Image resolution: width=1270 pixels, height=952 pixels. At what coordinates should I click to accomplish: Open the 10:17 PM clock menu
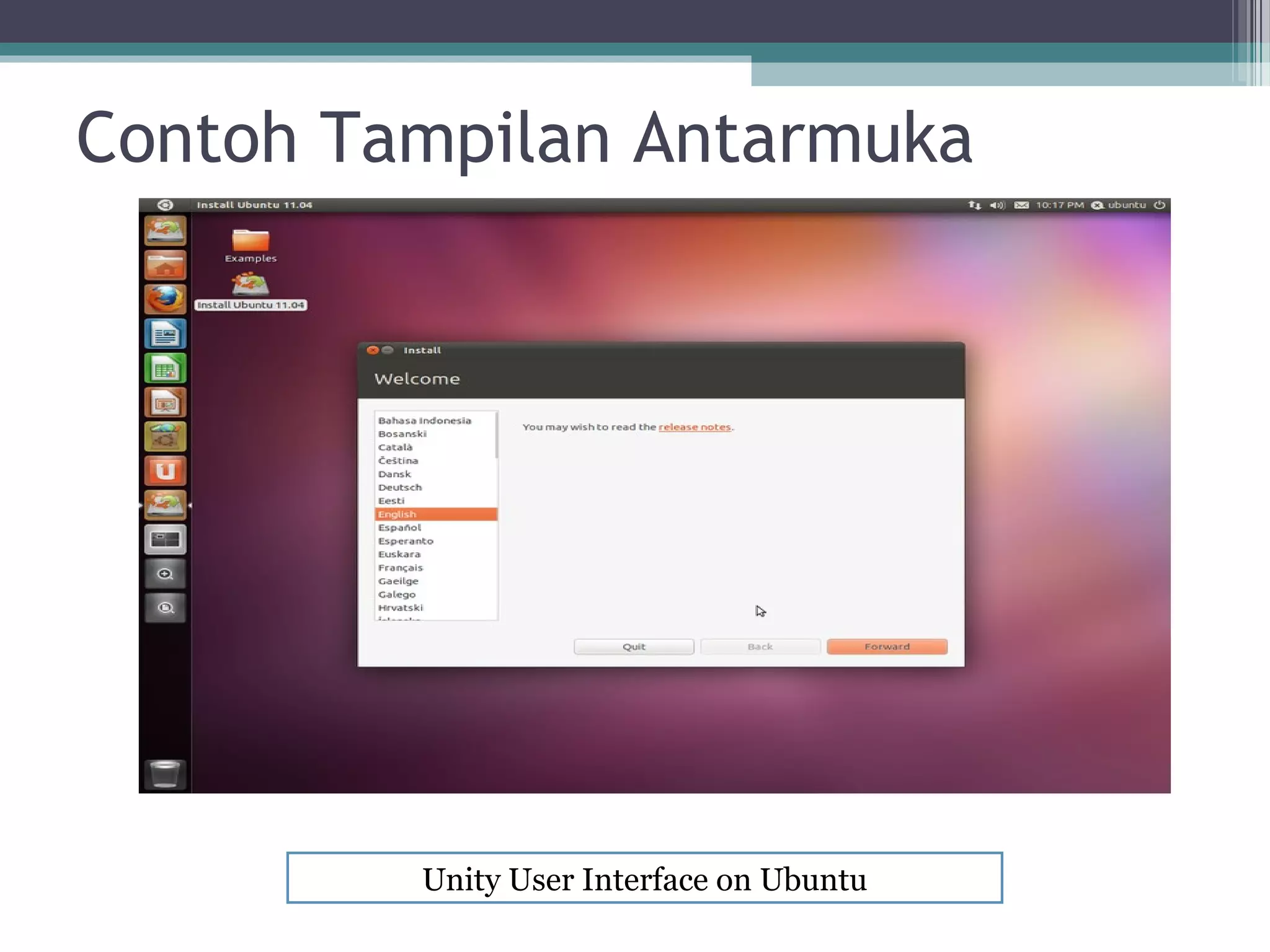click(1060, 205)
